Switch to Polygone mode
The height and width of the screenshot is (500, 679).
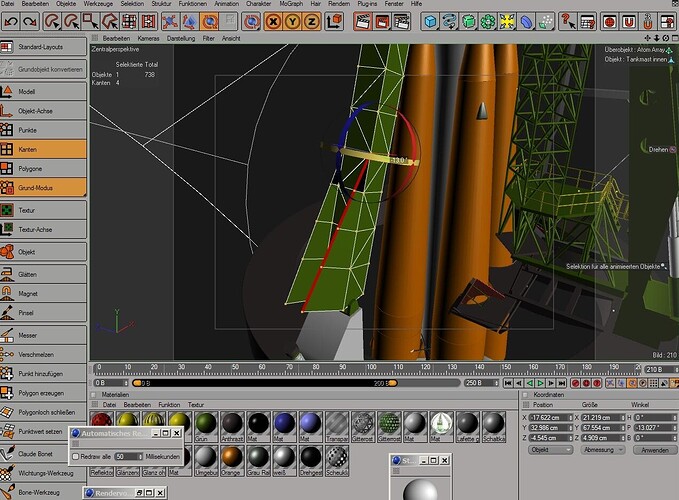click(43, 168)
